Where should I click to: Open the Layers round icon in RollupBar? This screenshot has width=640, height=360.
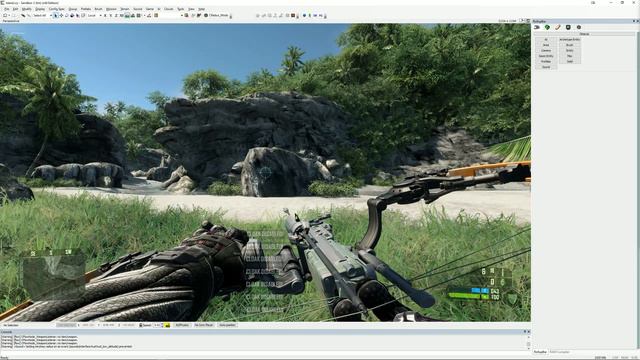[x=579, y=27]
